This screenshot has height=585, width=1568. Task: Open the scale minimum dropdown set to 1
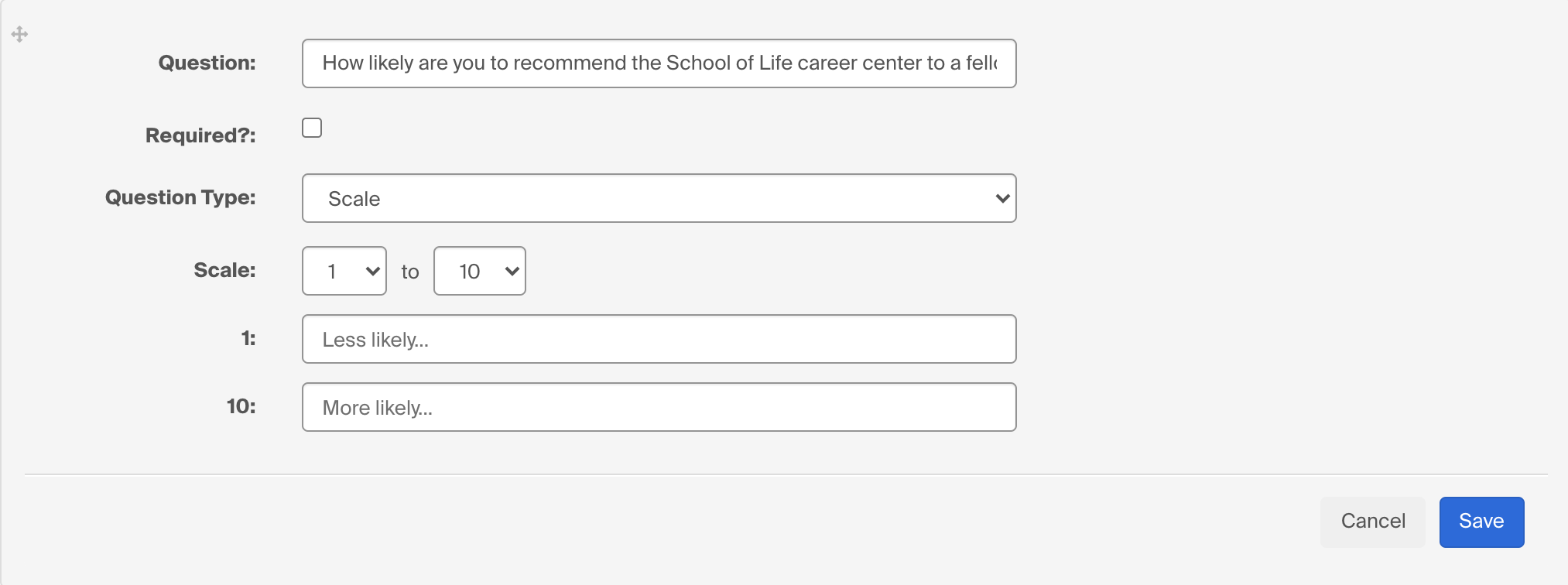[x=344, y=271]
